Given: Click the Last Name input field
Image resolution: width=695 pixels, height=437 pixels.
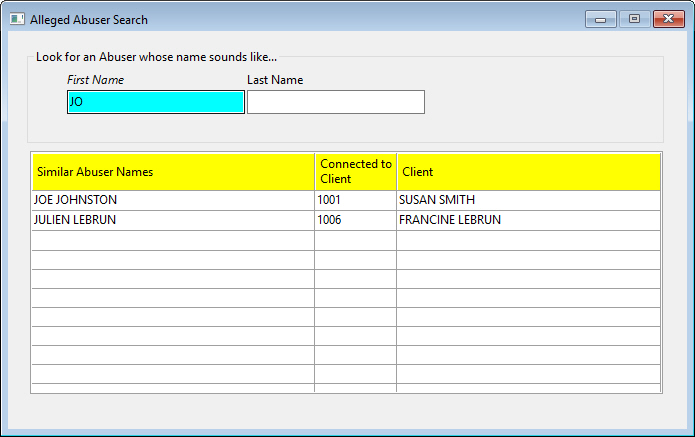Looking at the screenshot, I should pyautogui.click(x=335, y=102).
